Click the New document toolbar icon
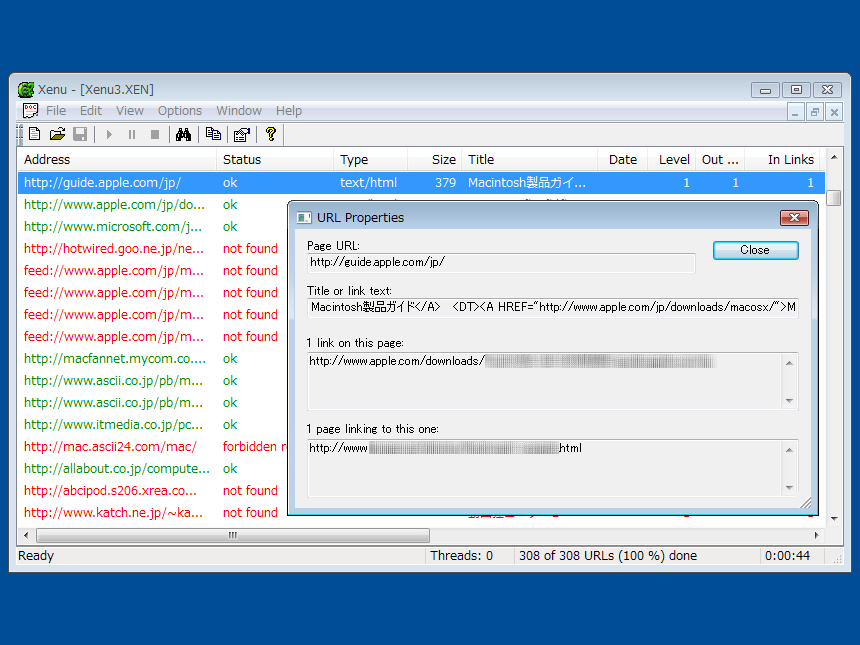 pyautogui.click(x=35, y=134)
